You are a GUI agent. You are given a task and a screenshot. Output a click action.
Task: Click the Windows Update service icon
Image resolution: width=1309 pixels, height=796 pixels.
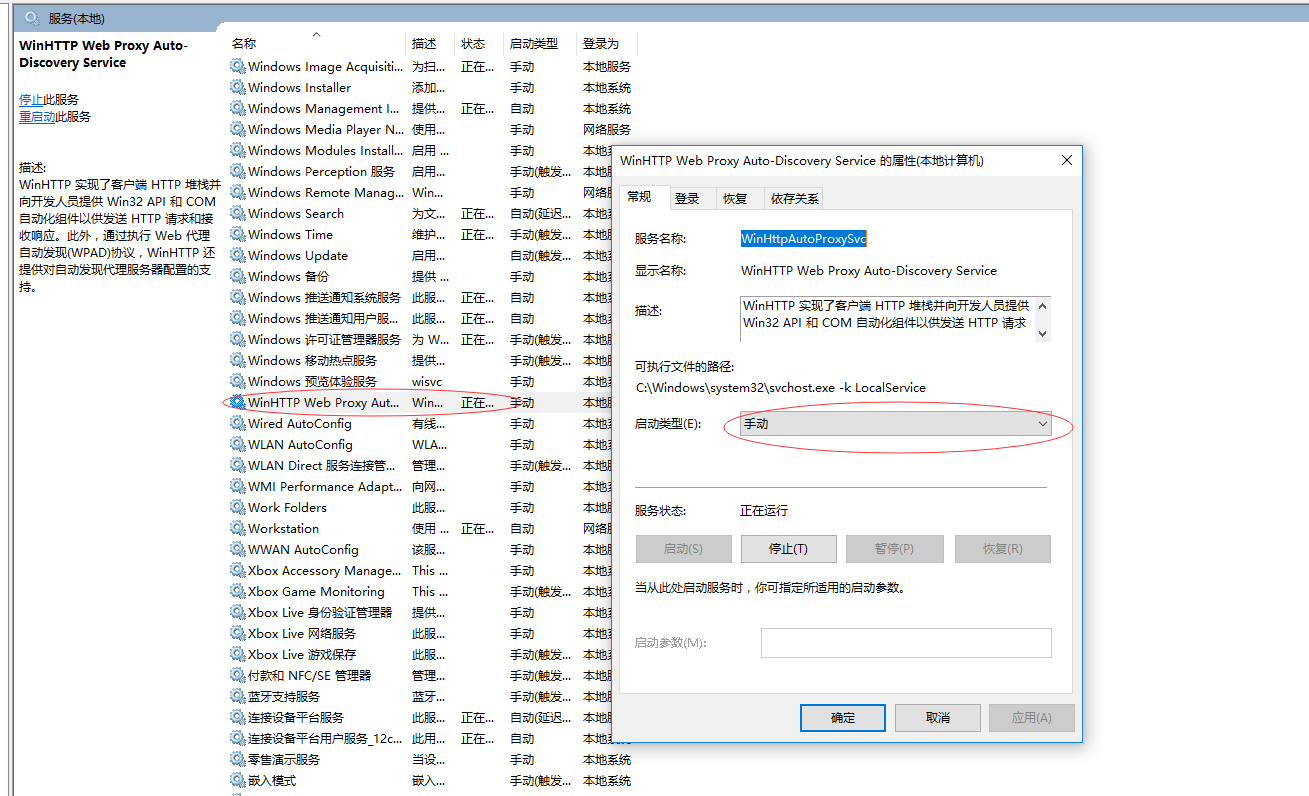[x=237, y=255]
